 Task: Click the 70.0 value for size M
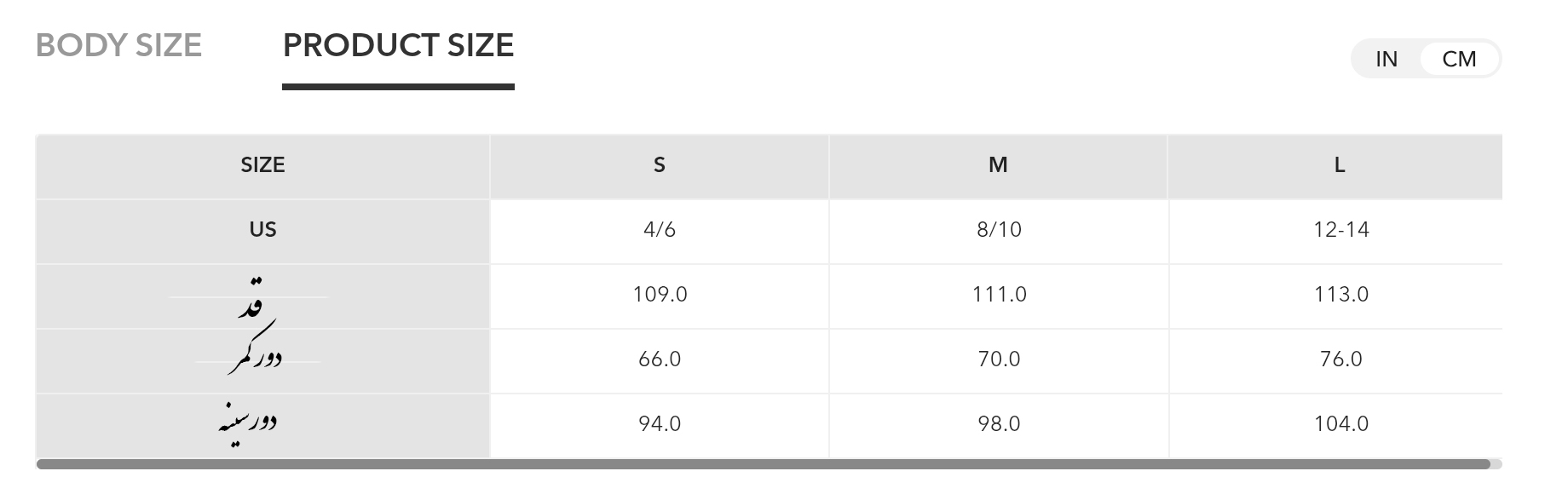[x=999, y=359]
